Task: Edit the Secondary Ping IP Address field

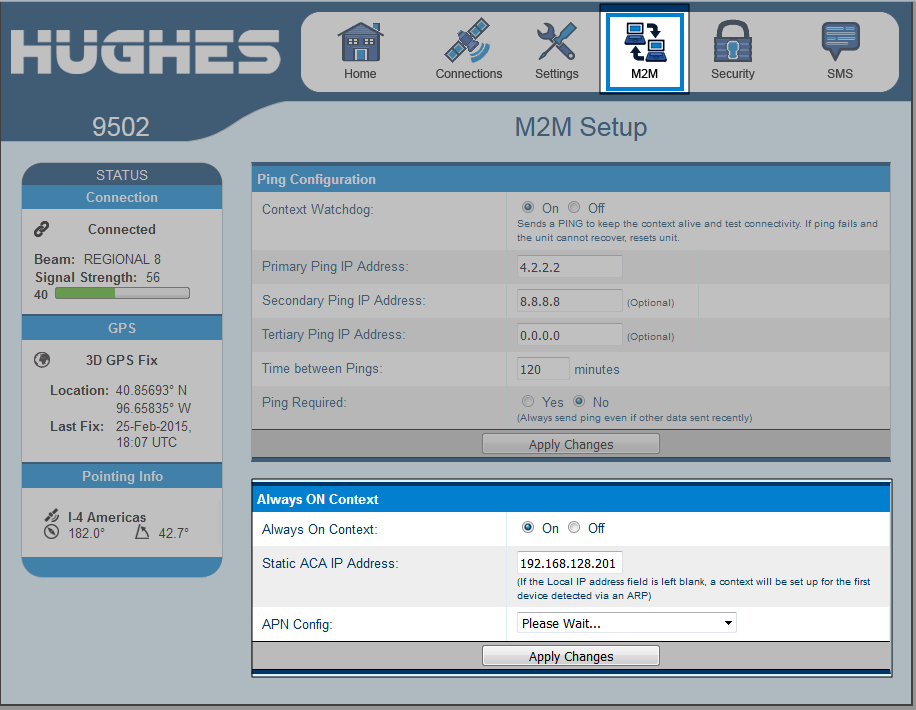Action: (569, 301)
